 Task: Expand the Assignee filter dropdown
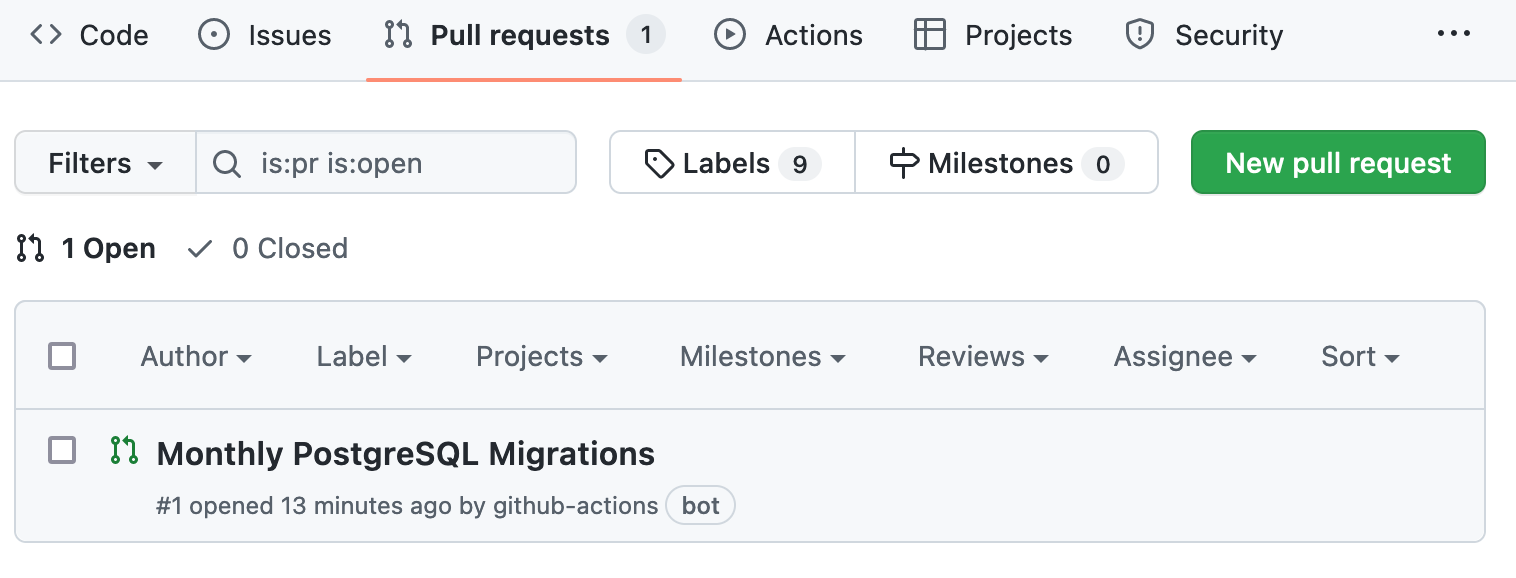point(1185,356)
